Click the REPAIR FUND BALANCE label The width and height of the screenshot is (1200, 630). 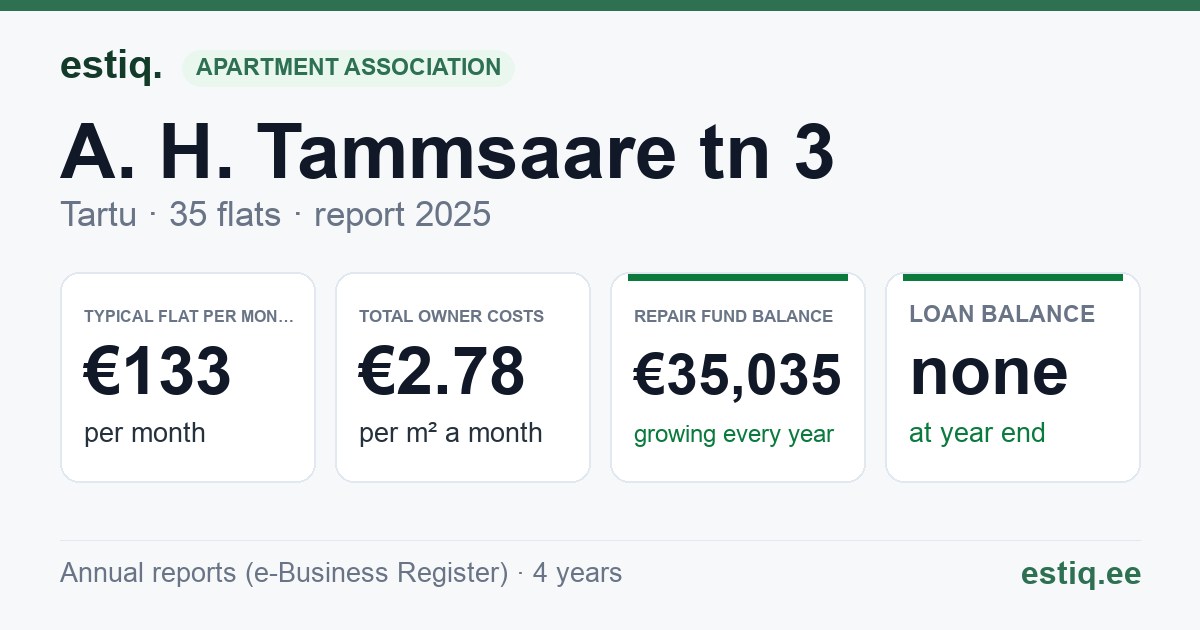733,316
